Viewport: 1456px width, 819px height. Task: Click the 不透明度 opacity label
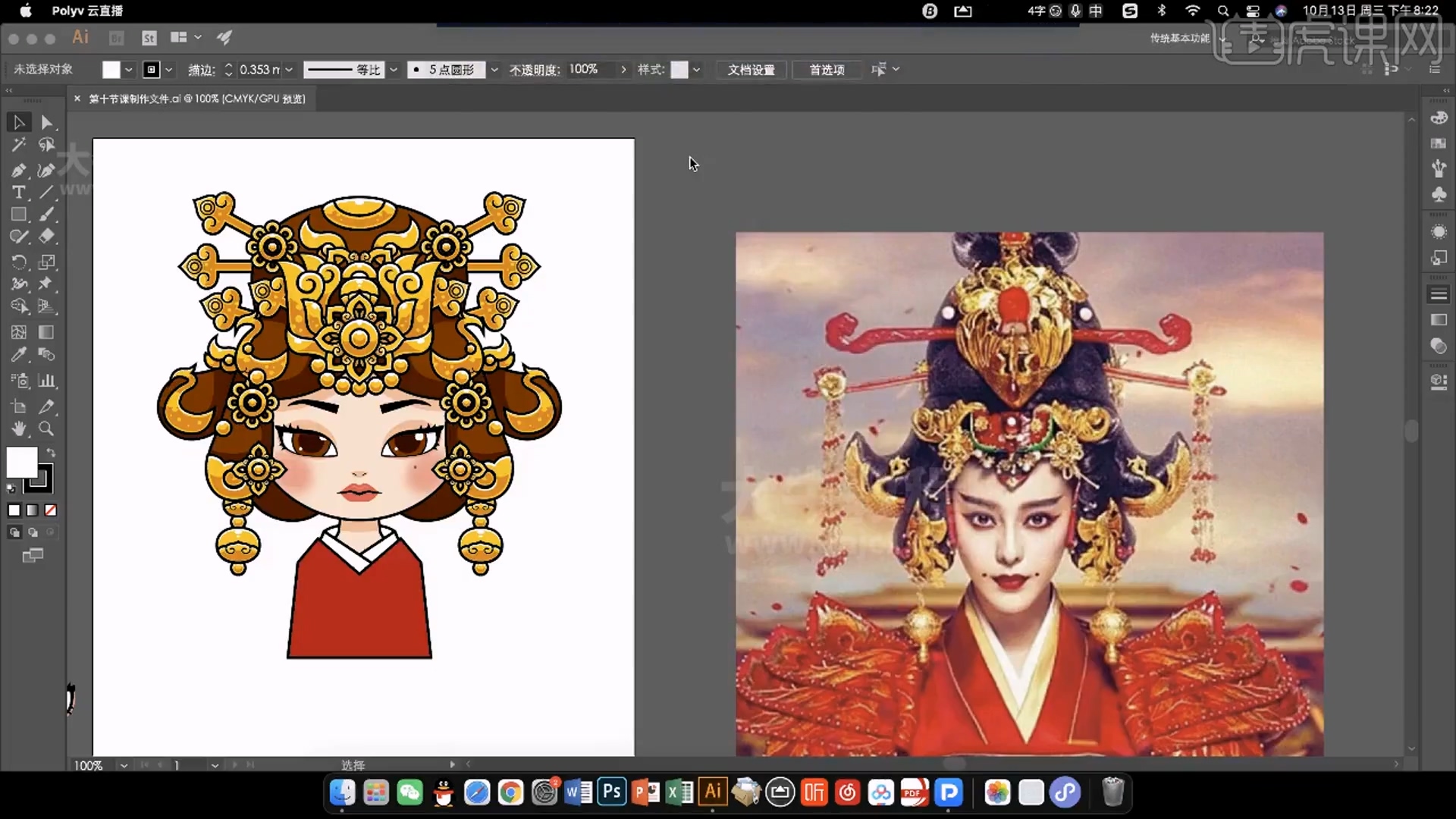535,70
